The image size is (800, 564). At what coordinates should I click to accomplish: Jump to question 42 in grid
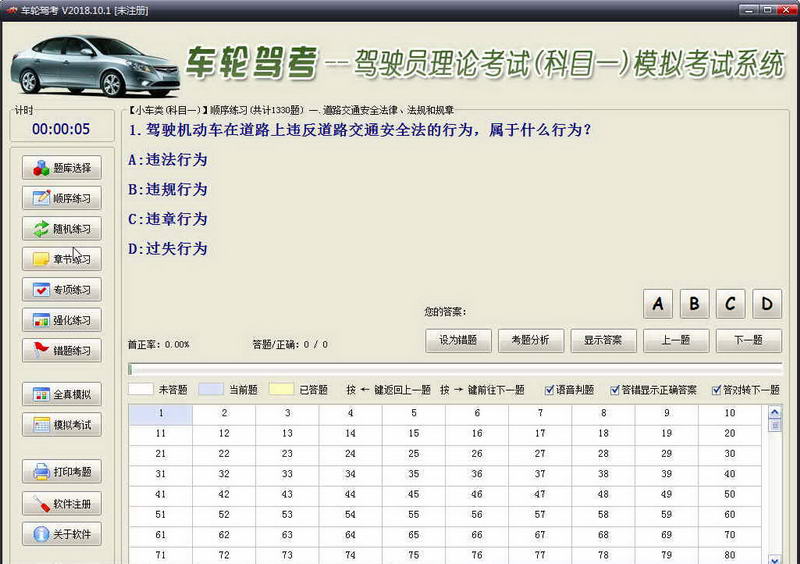tap(224, 495)
